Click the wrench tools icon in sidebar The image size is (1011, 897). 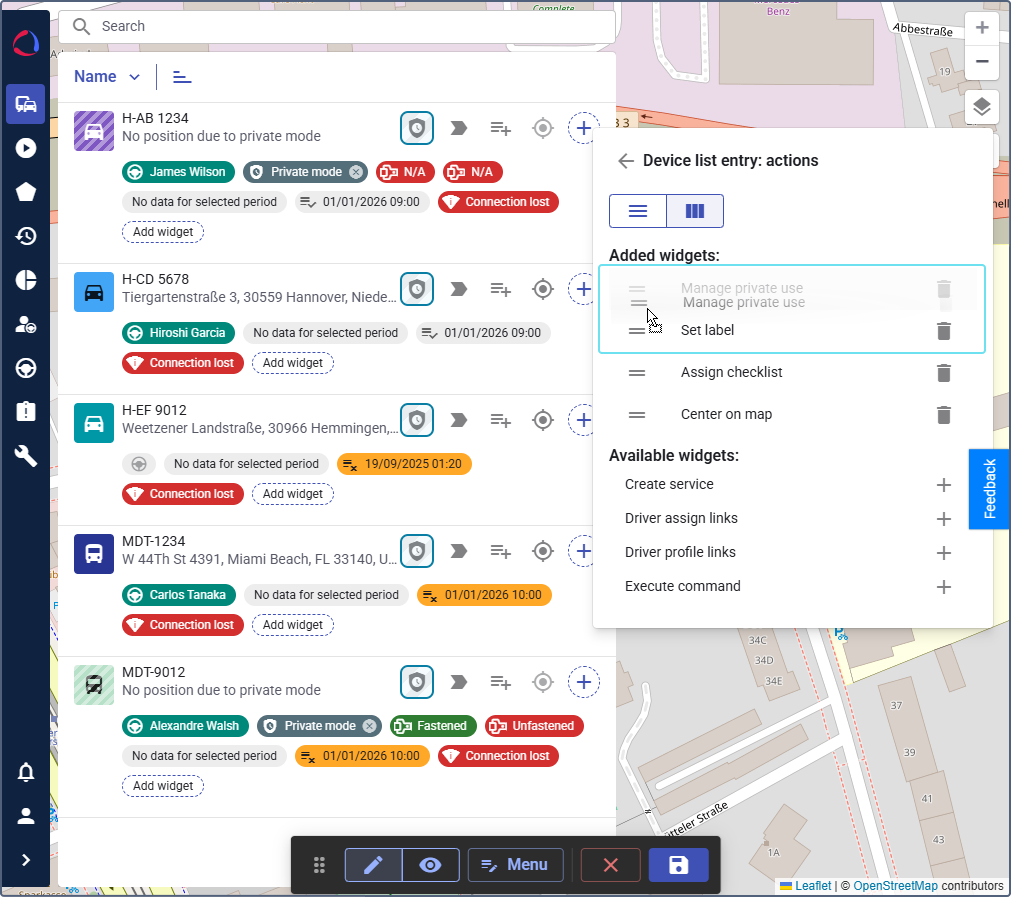[x=26, y=456]
